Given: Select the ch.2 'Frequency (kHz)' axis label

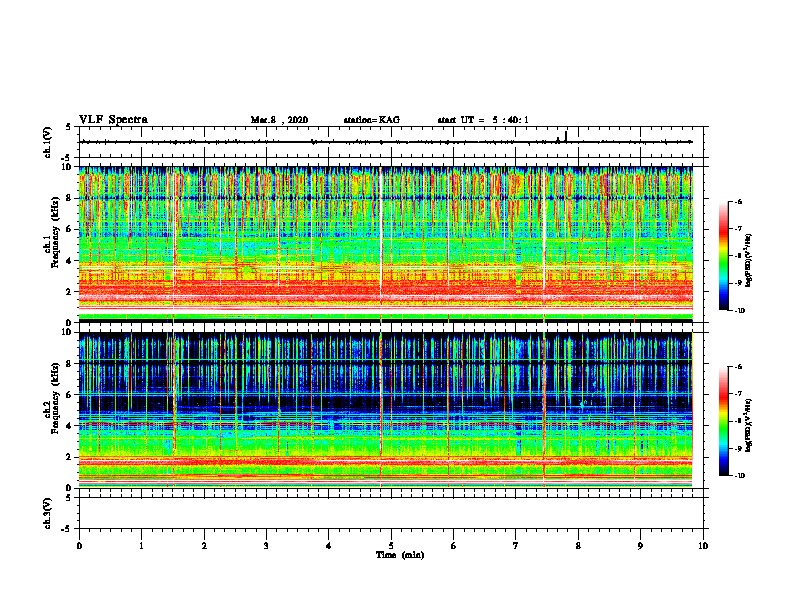Looking at the screenshot, I should (x=55, y=398).
